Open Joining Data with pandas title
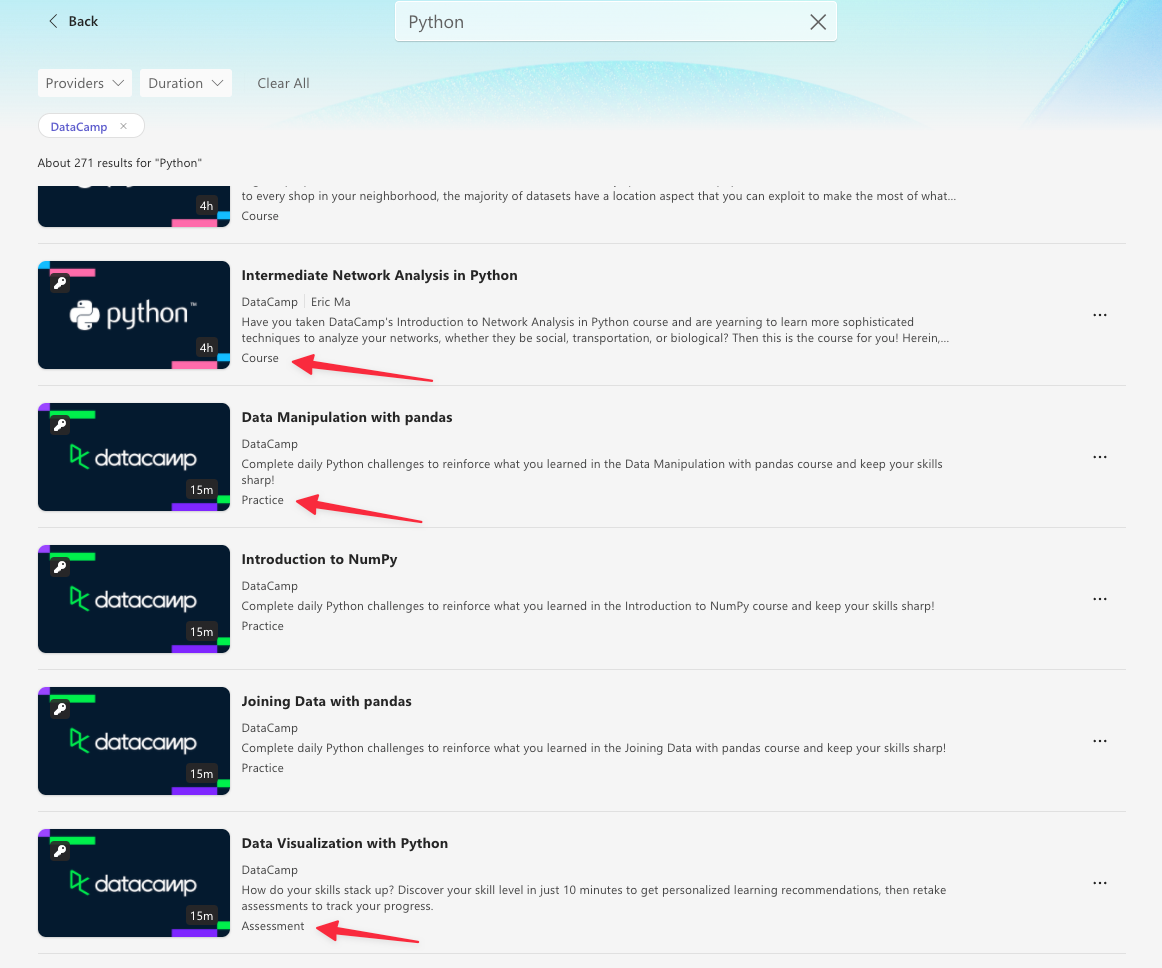 (326, 701)
